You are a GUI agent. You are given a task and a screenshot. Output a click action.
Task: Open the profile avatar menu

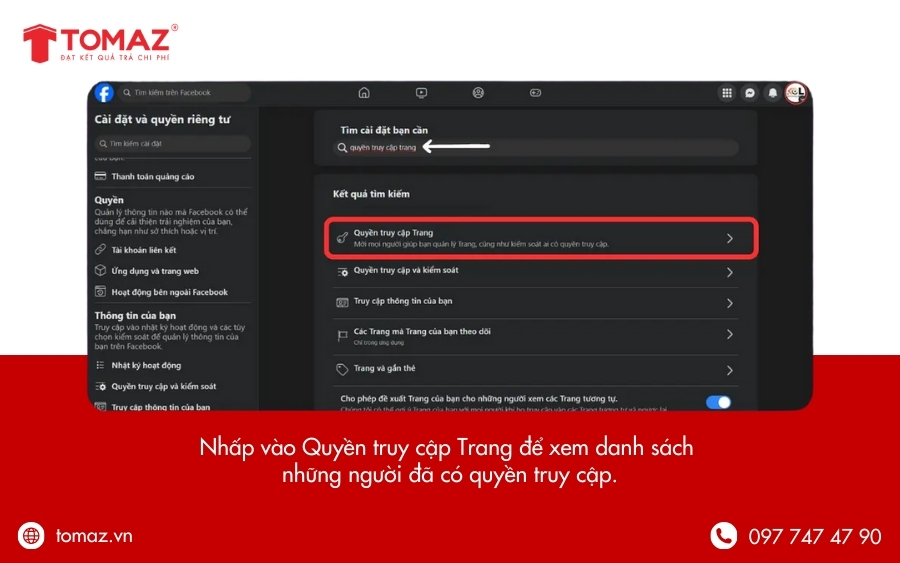point(796,93)
